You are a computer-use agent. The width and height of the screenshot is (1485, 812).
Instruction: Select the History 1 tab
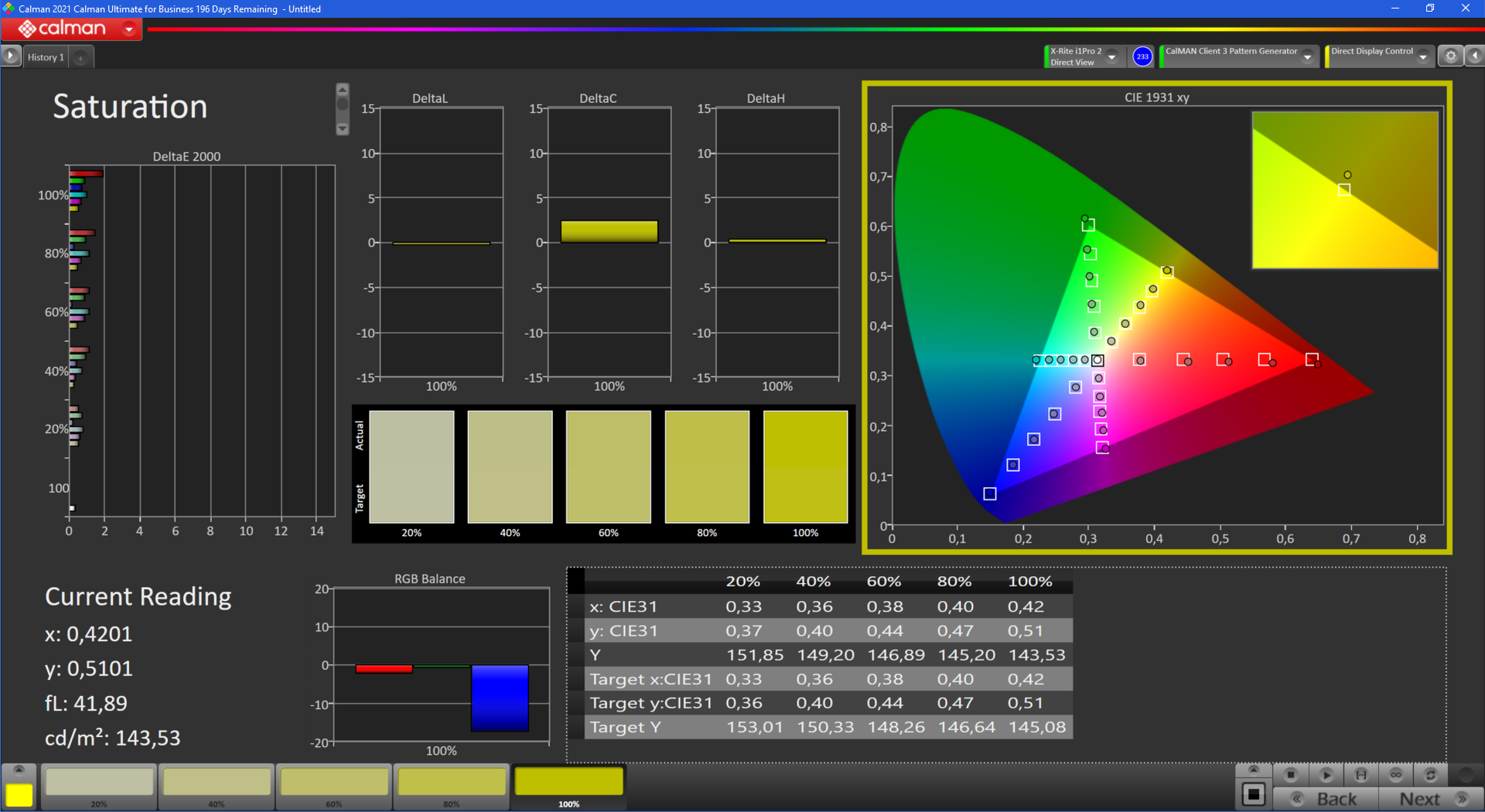[46, 57]
